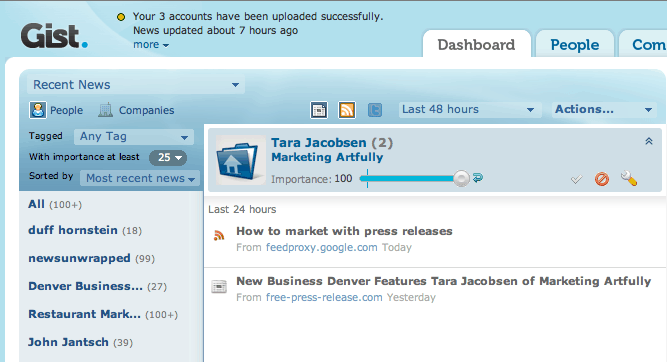Select newsunwrapped in list
This screenshot has width=667, height=362.
(x=91, y=258)
